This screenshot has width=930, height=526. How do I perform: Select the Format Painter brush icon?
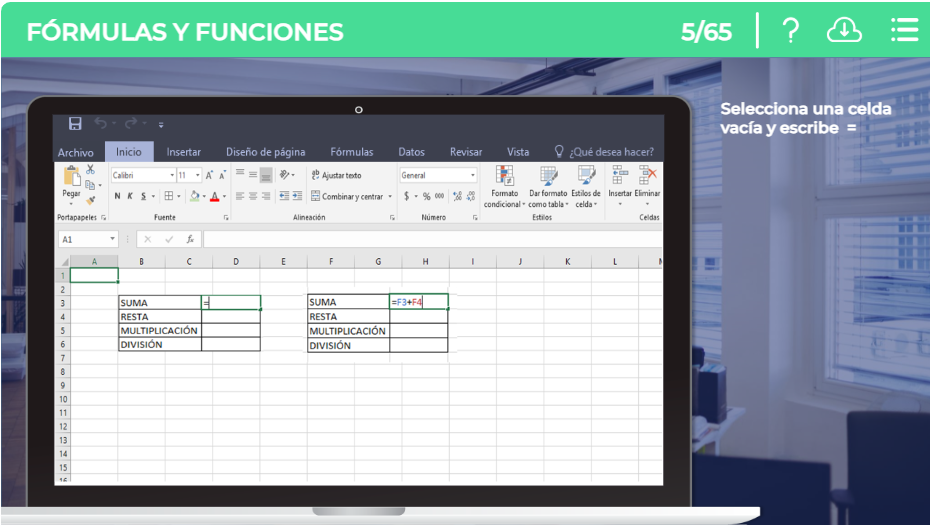(x=90, y=200)
